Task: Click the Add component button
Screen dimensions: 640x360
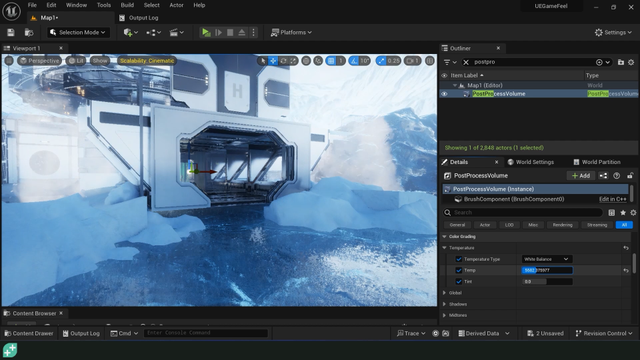Action: [581, 176]
